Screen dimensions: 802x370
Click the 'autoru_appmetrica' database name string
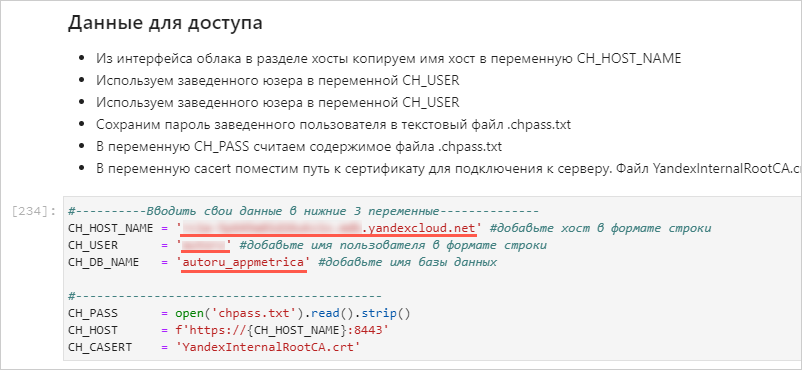tap(243, 263)
